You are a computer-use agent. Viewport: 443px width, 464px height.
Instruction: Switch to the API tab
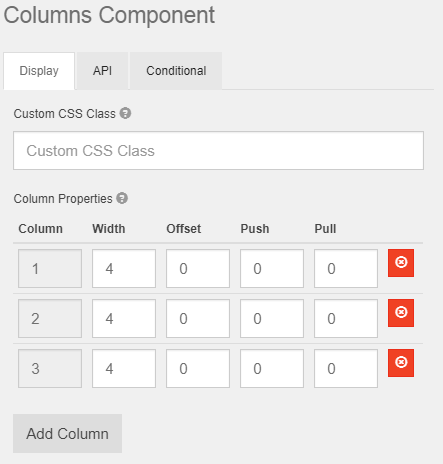[x=102, y=71]
